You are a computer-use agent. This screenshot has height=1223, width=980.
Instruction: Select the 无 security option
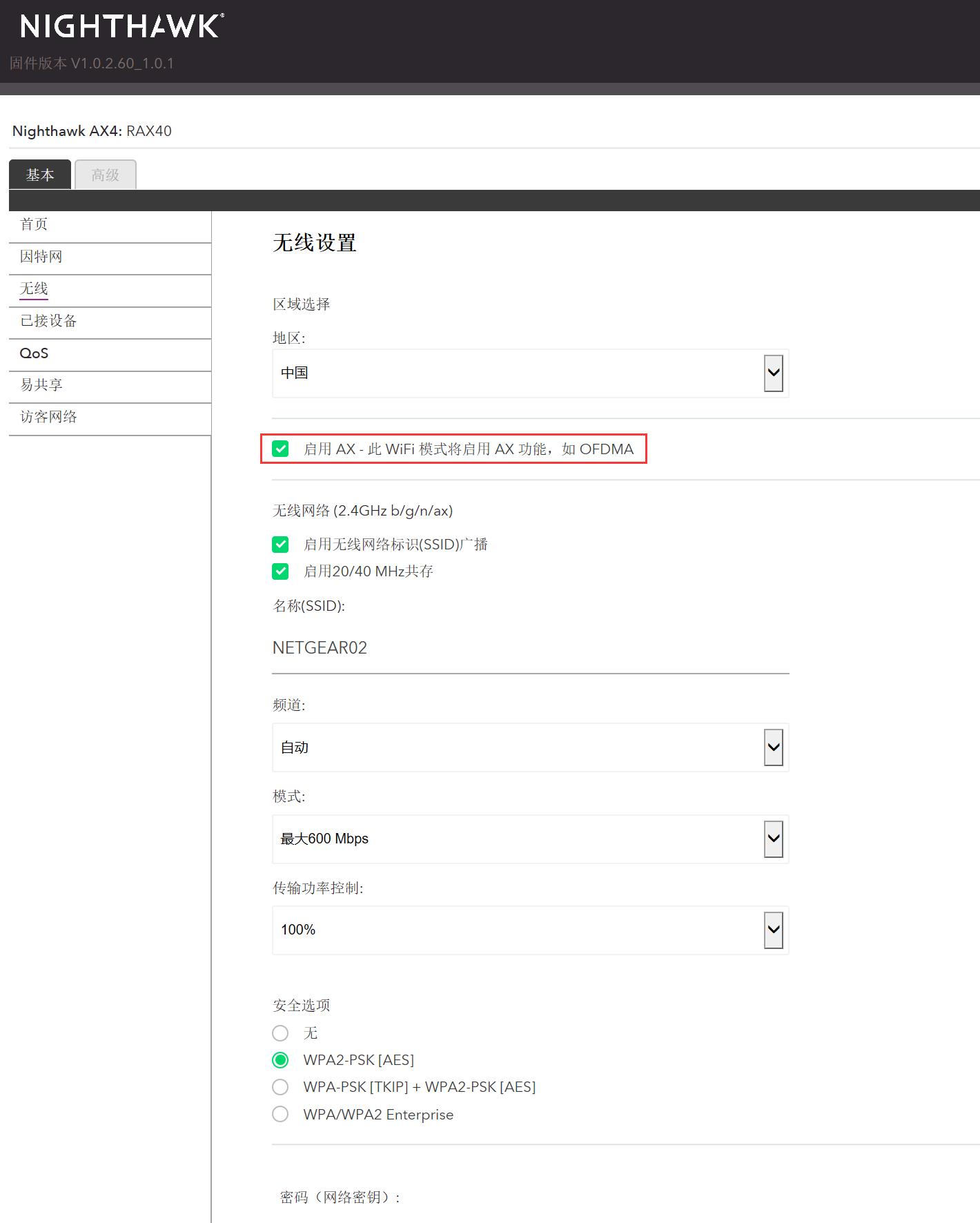tap(280, 1033)
